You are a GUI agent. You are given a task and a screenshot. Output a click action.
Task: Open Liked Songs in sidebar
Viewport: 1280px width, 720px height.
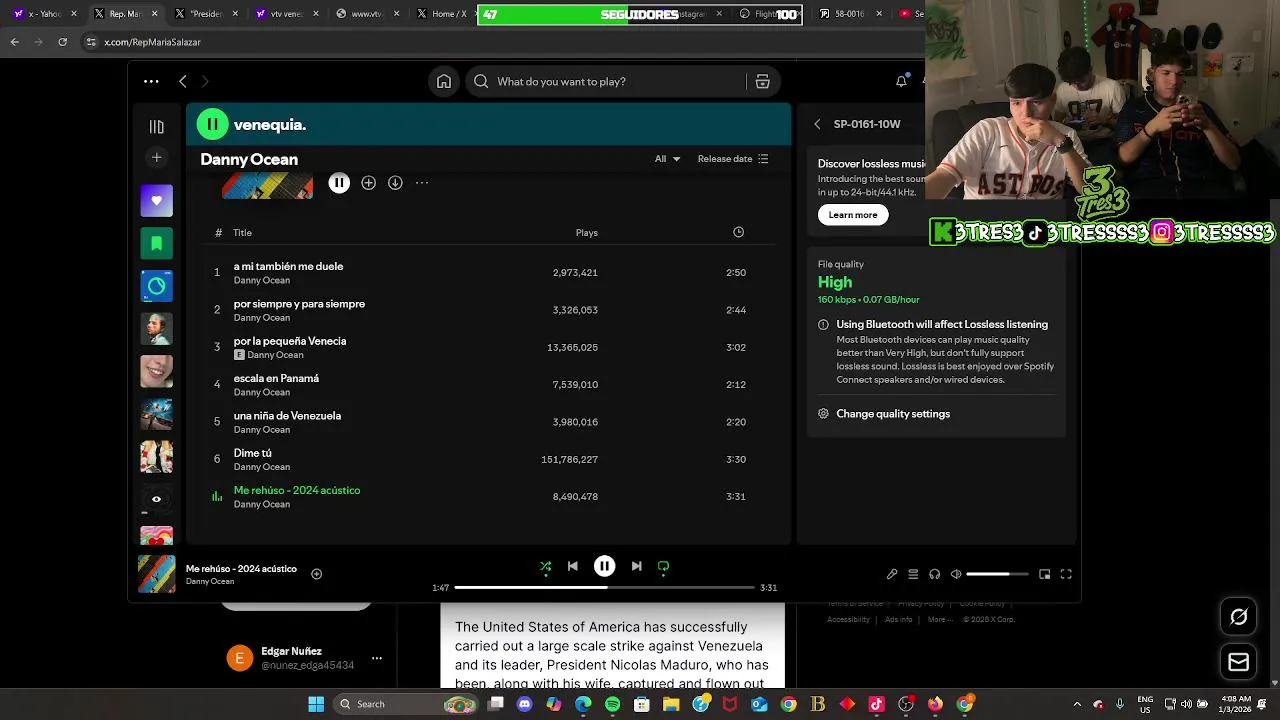tap(156, 201)
